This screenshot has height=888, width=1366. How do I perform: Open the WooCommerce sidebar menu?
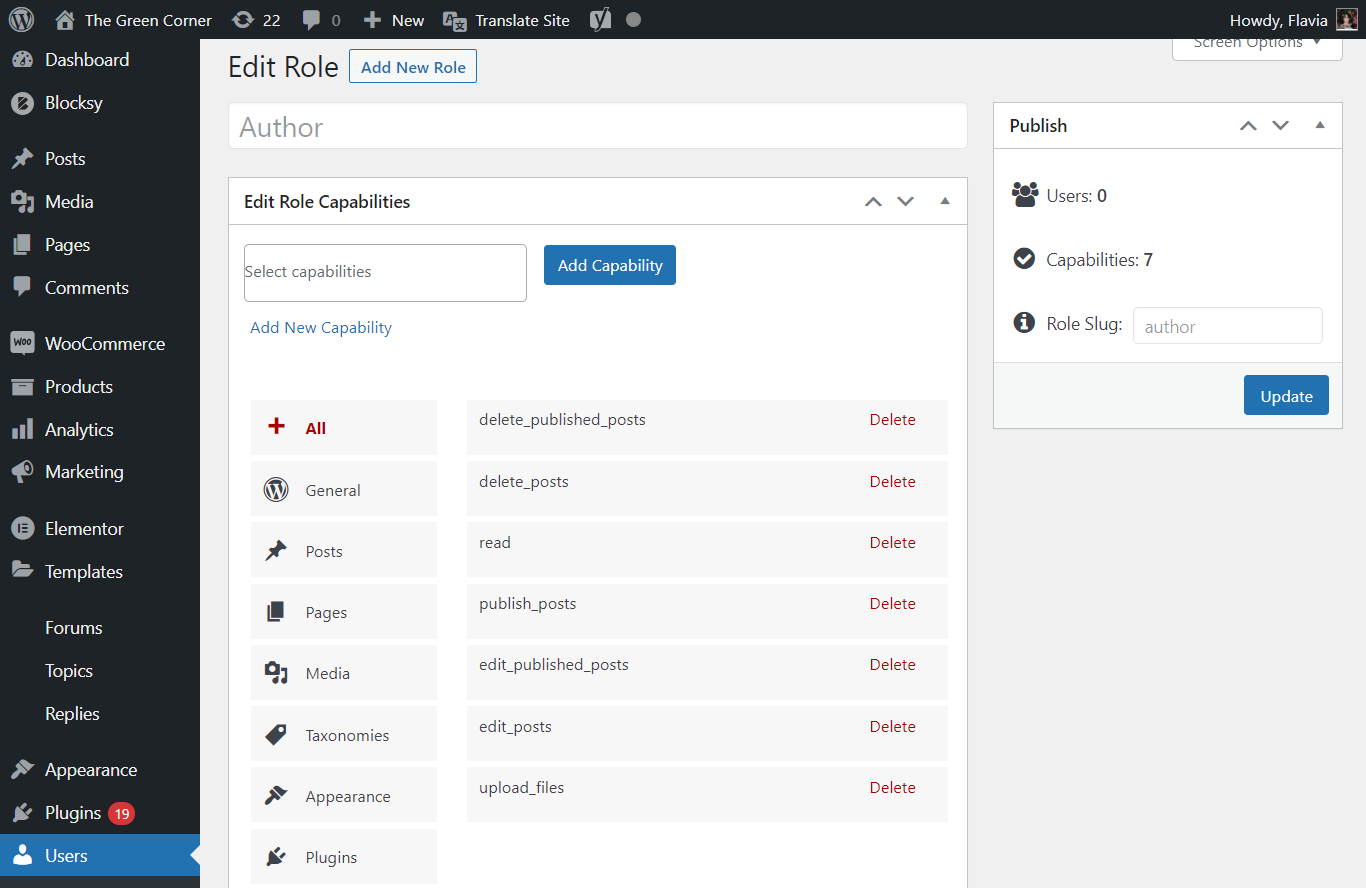click(104, 344)
